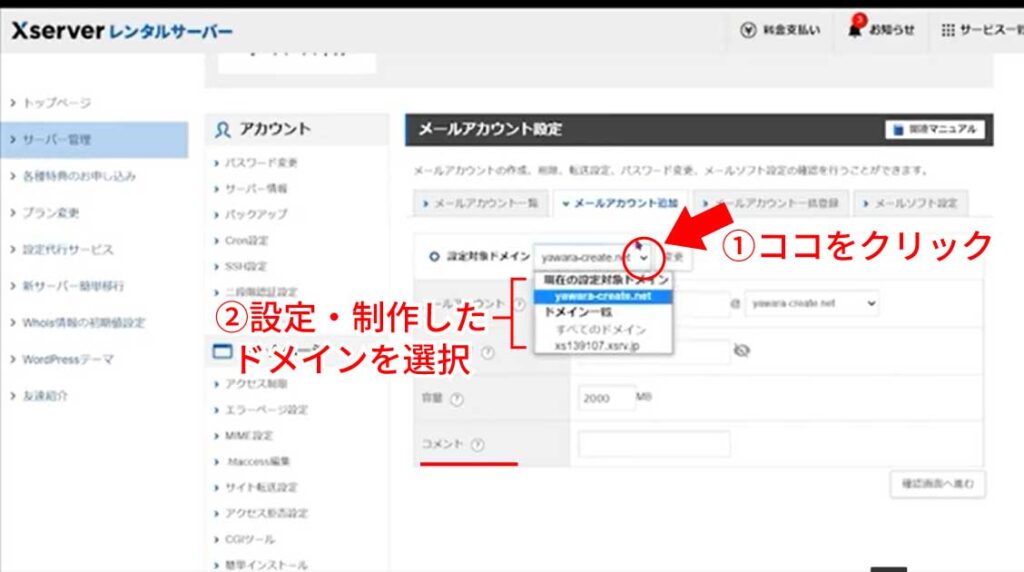Click the 確認画面へ進む button
Viewport: 1024px width, 572px height.
click(937, 484)
